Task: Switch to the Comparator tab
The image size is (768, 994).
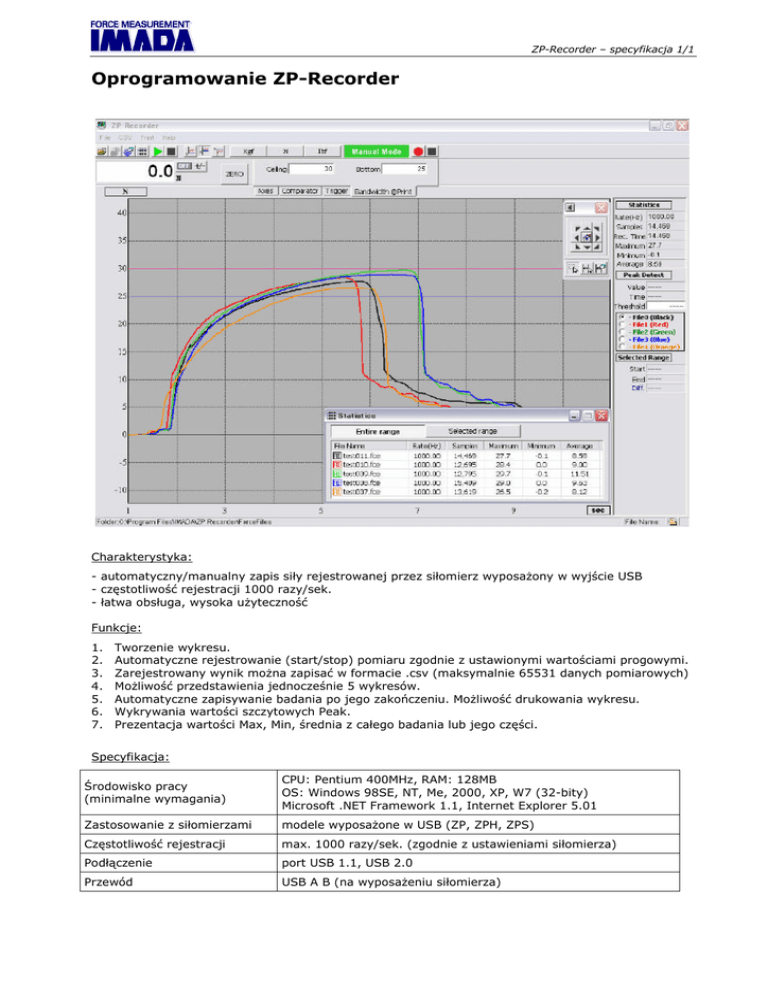Action: coord(299,189)
